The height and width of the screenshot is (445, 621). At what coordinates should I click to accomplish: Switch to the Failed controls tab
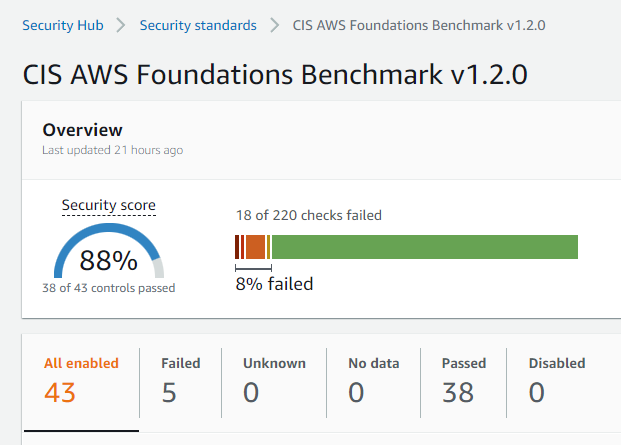coord(181,382)
